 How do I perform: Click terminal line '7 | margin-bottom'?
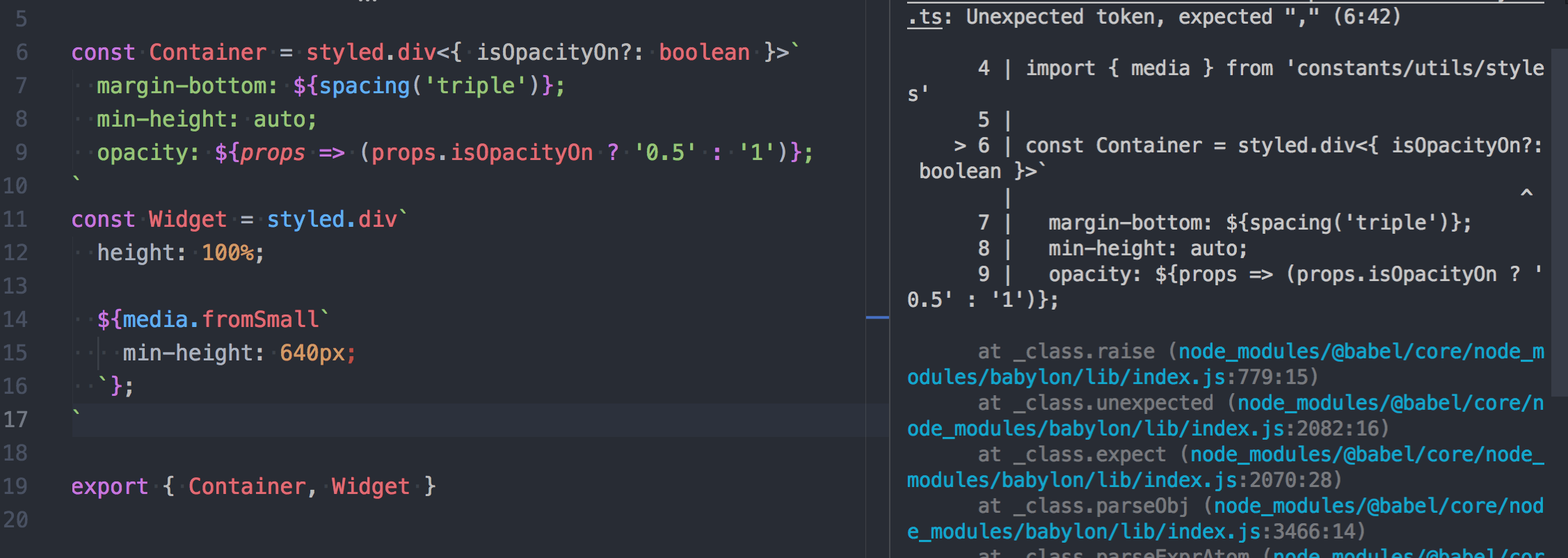point(1224,223)
